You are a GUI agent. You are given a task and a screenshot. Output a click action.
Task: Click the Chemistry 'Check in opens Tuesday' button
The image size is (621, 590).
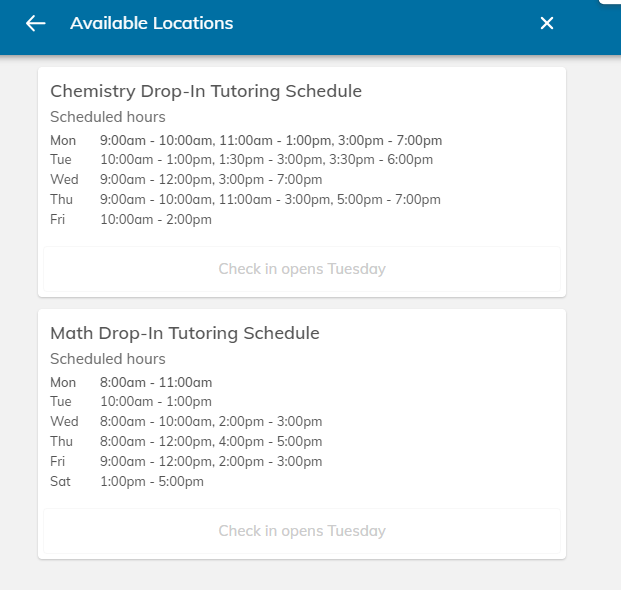(302, 269)
